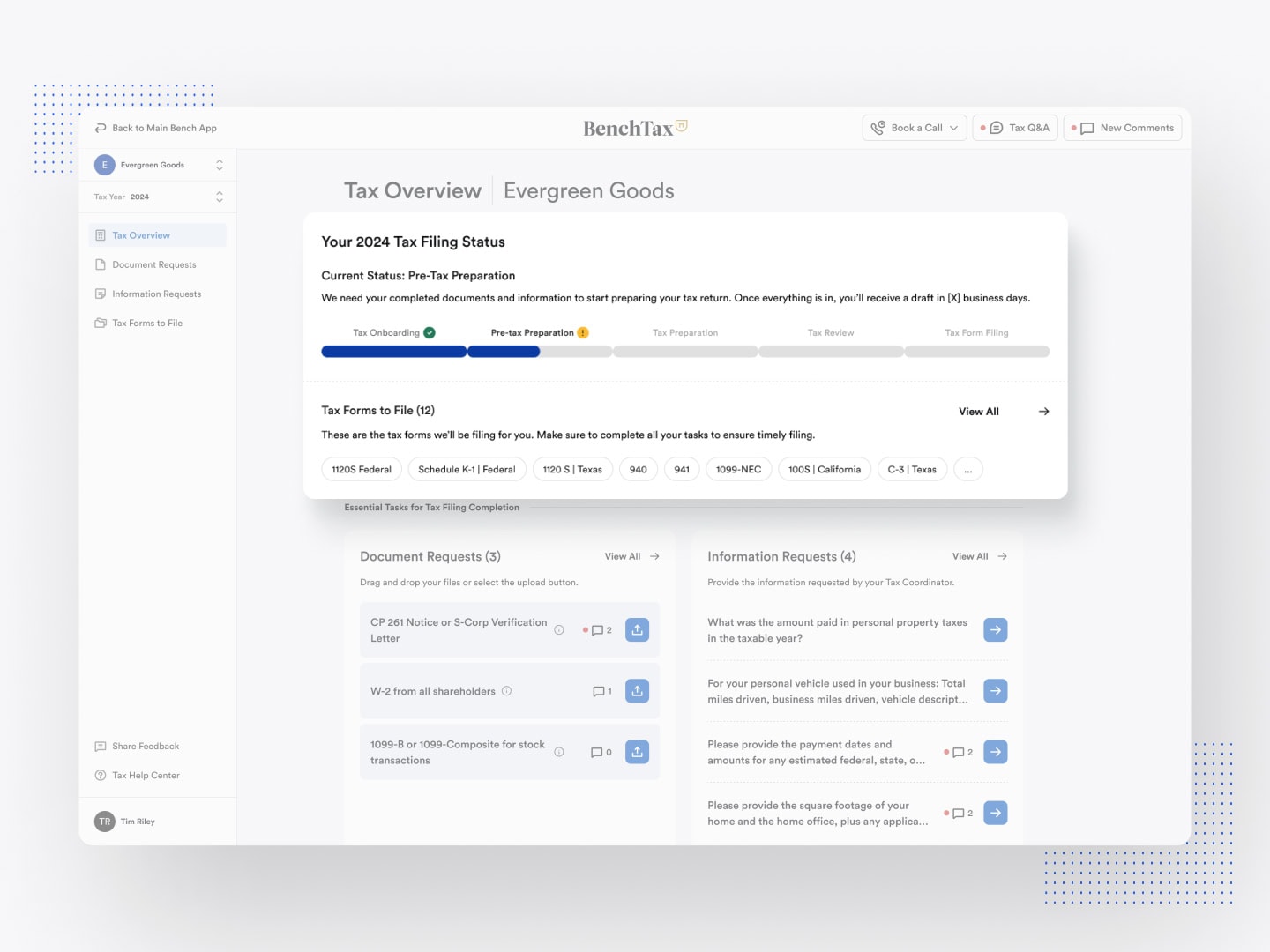Click the Information Requests sidebar icon
This screenshot has width=1270, height=952.
pos(101,294)
